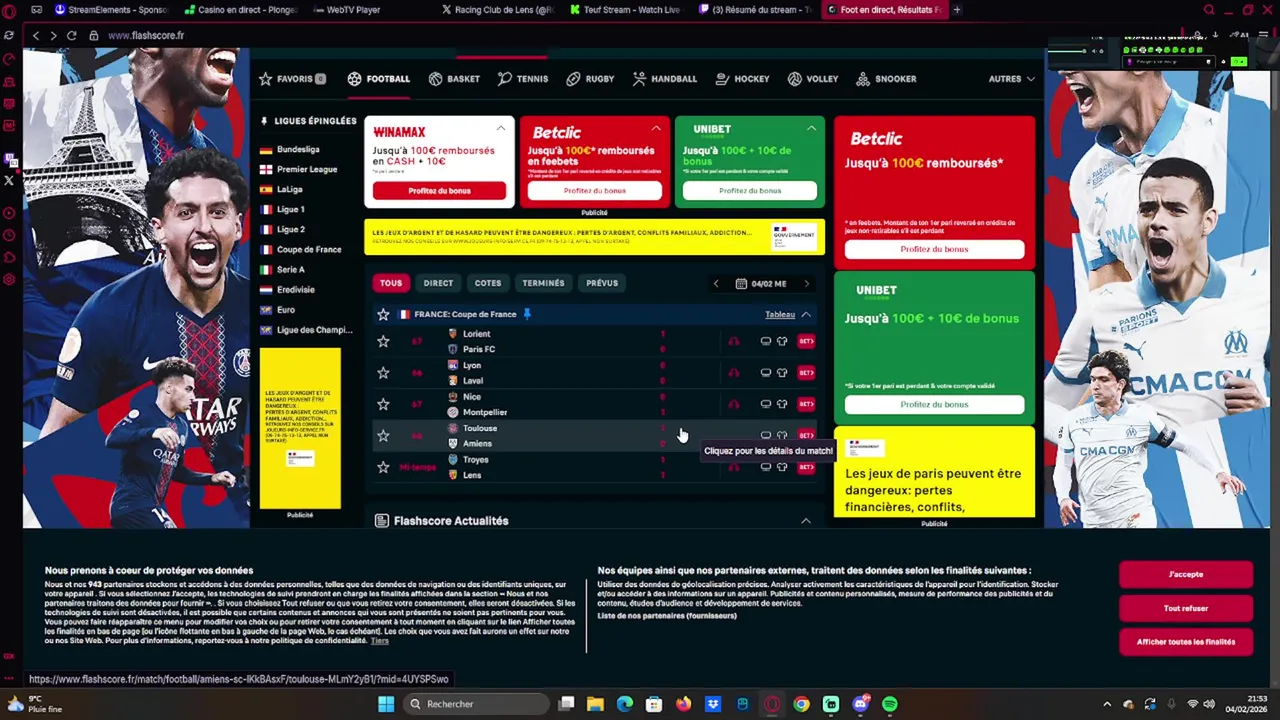Open the Bundesliga pinned league
The height and width of the screenshot is (720, 1280).
pos(298,149)
